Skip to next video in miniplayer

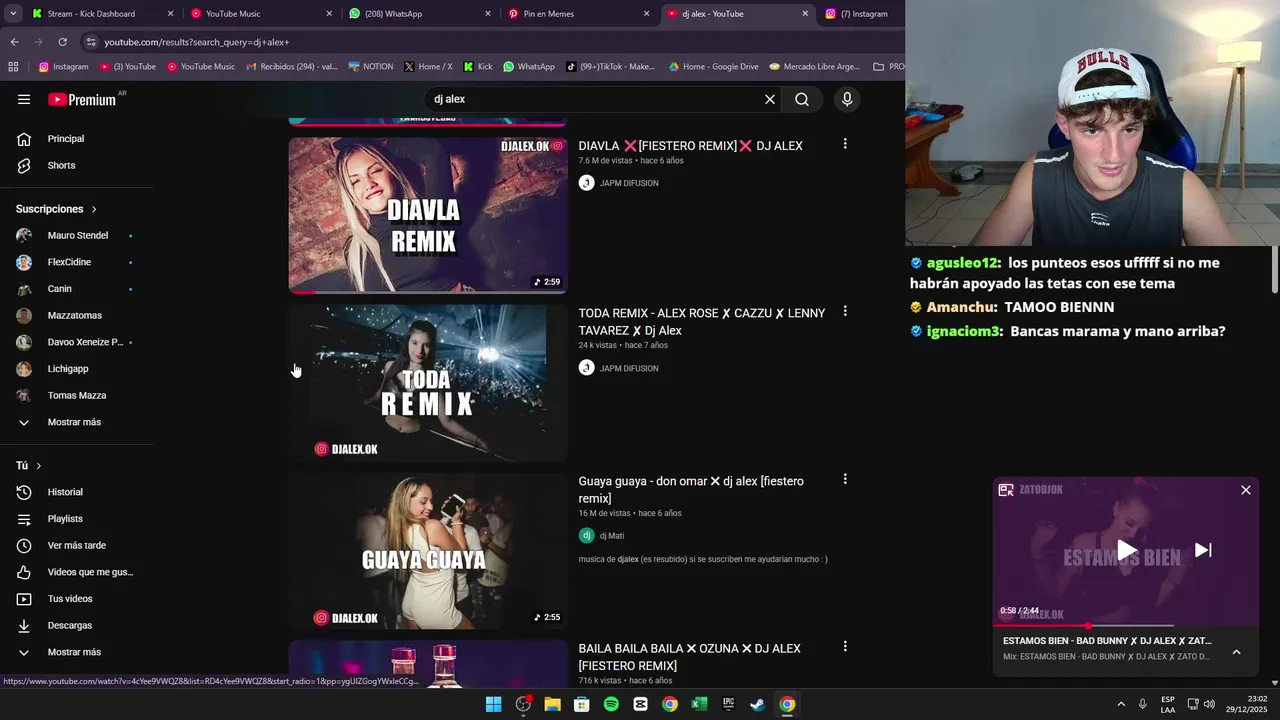pyautogui.click(x=1203, y=550)
